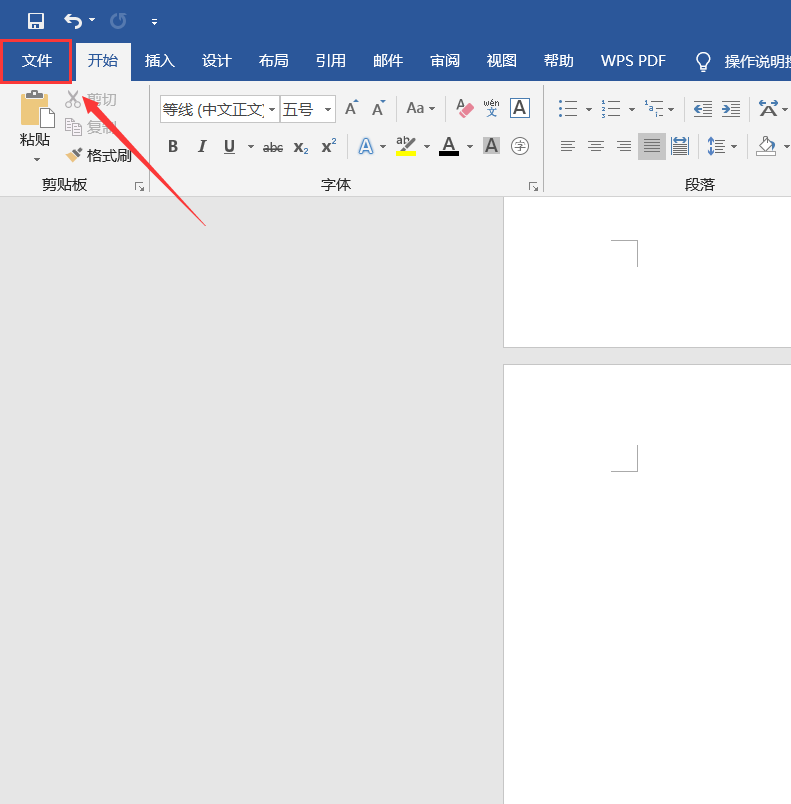The width and height of the screenshot is (791, 804).
Task: Click the Clear All Formatting eraser icon
Action: tap(464, 108)
